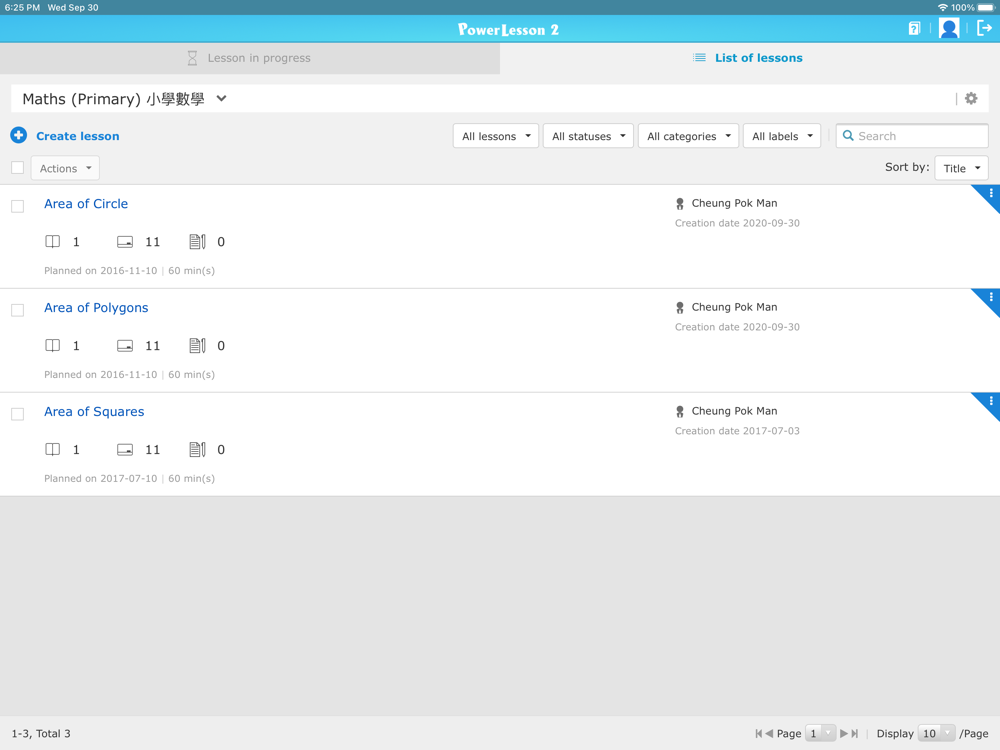Click the book icon in Area of Squares row
Screen dimensions: 1000x750
pos(52,450)
